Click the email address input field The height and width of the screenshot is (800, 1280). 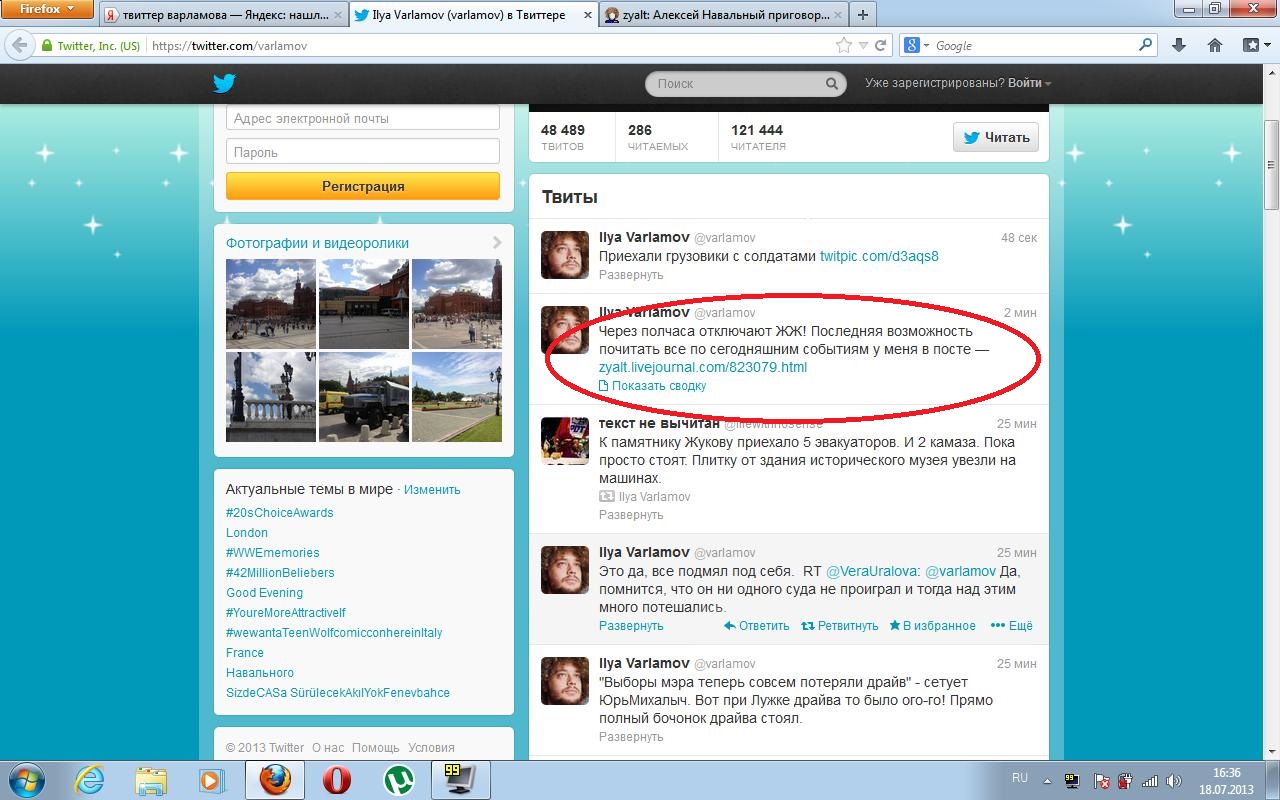(x=363, y=118)
